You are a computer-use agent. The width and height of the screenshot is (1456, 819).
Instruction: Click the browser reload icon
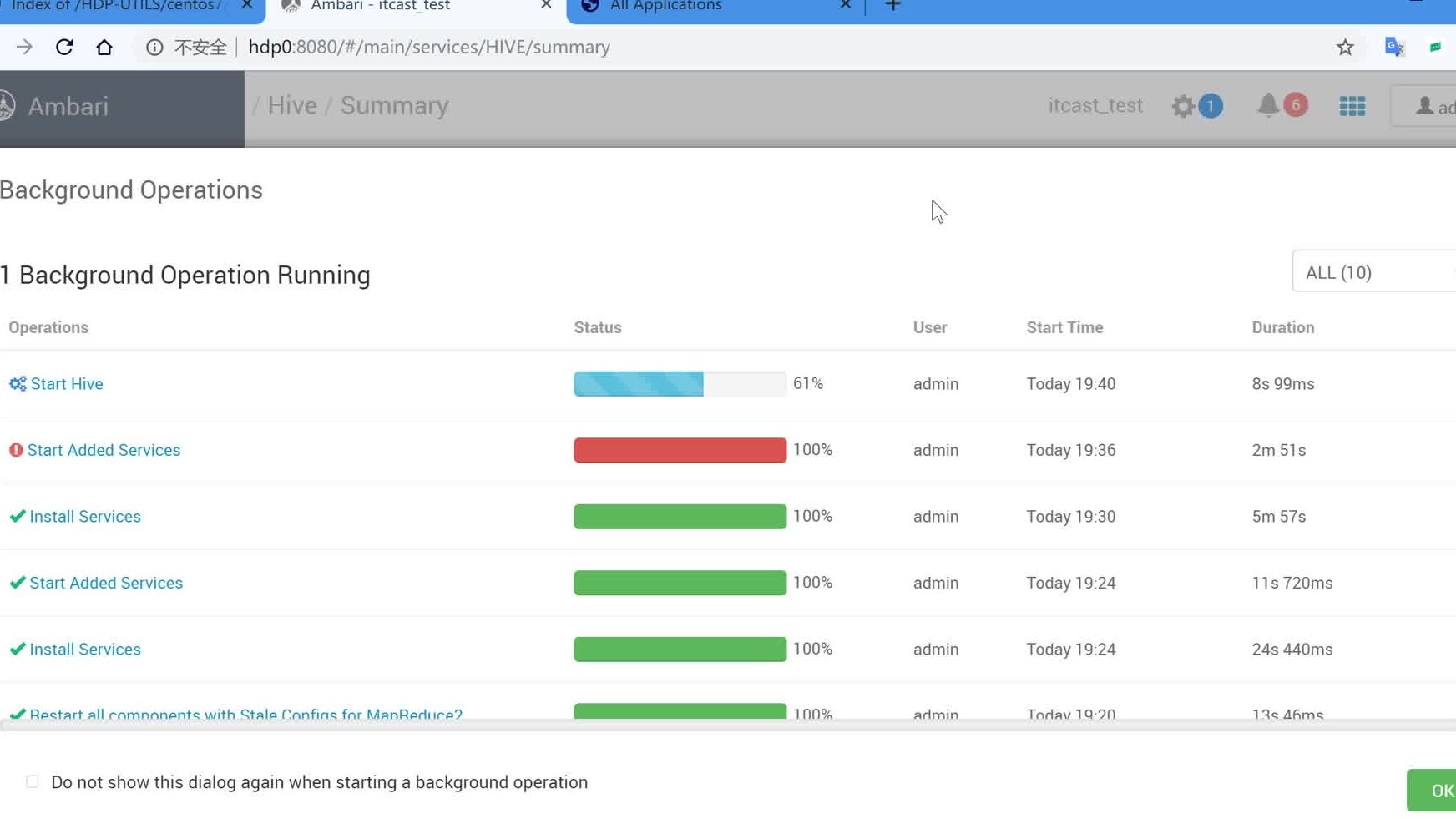(64, 47)
